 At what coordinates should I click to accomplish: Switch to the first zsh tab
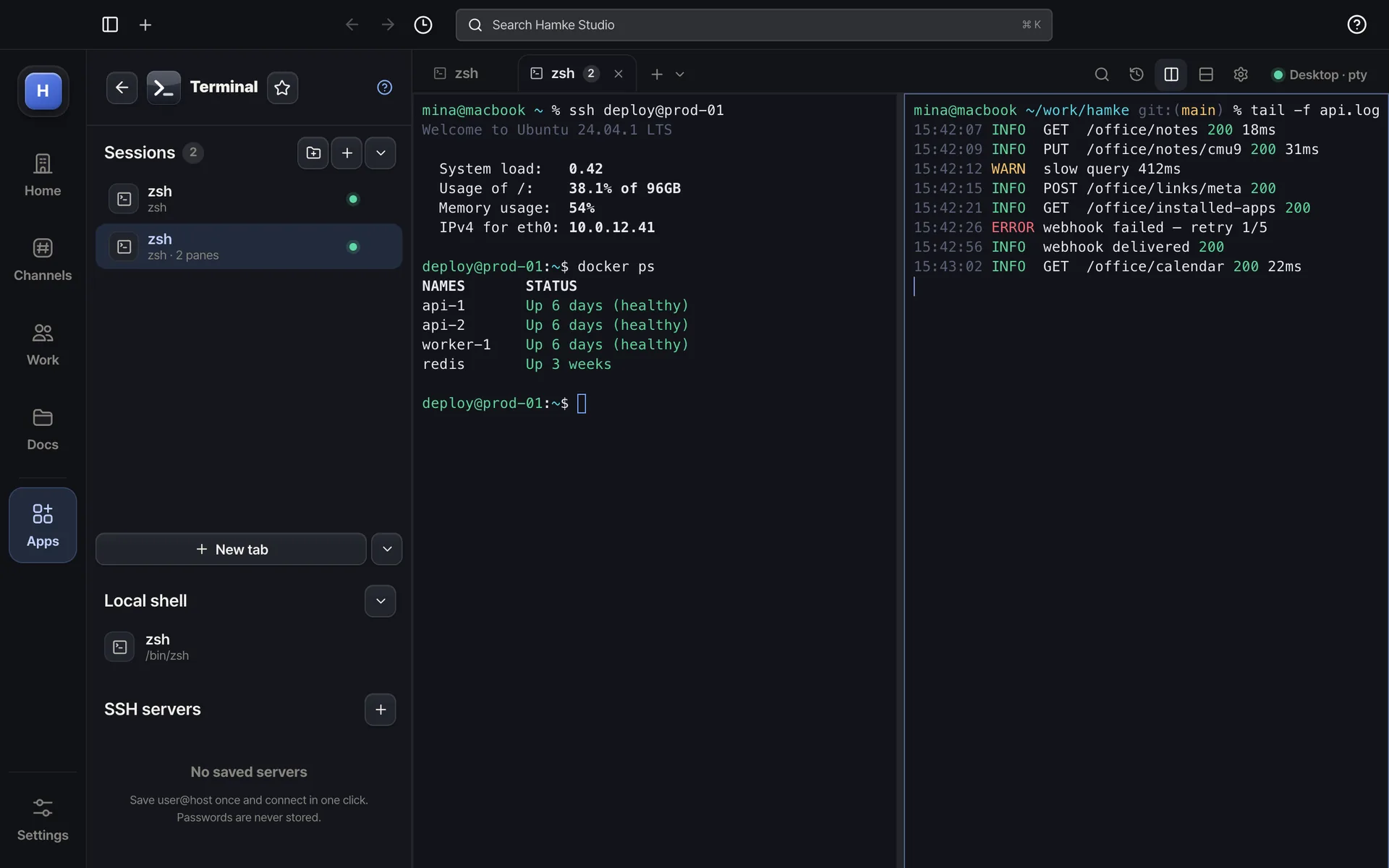click(456, 73)
